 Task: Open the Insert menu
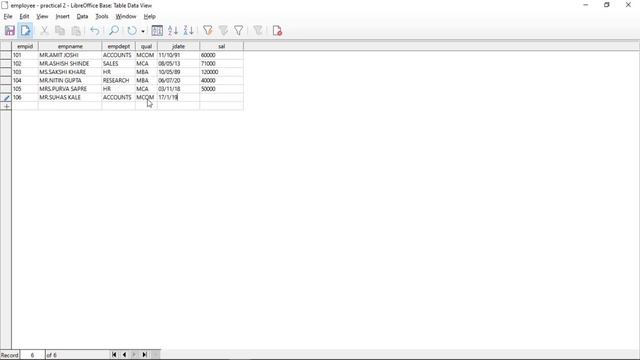(x=62, y=16)
